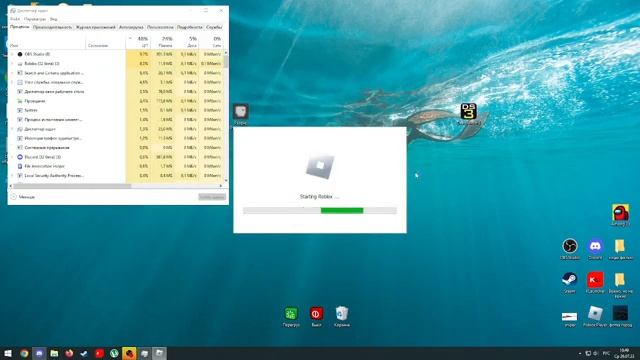This screenshot has width=640, height=360.
Task: Open the gray icon above Roblox dialog
Action: click(240, 112)
